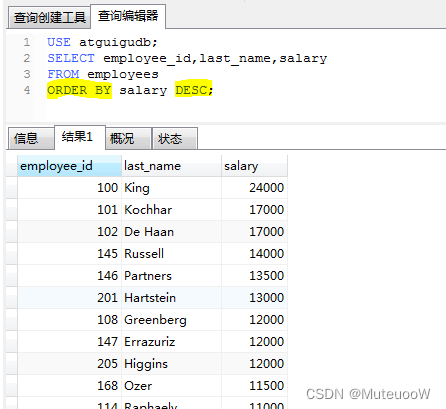The height and width of the screenshot is (409, 446).
Task: Click employee_id cell 145
Action: (x=69, y=254)
